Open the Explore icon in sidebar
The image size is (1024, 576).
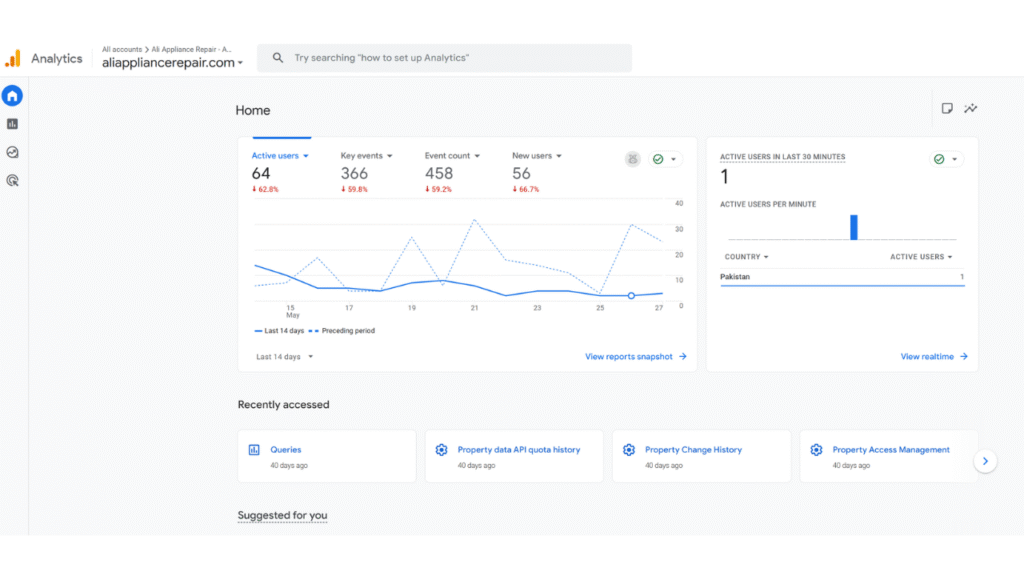12,153
